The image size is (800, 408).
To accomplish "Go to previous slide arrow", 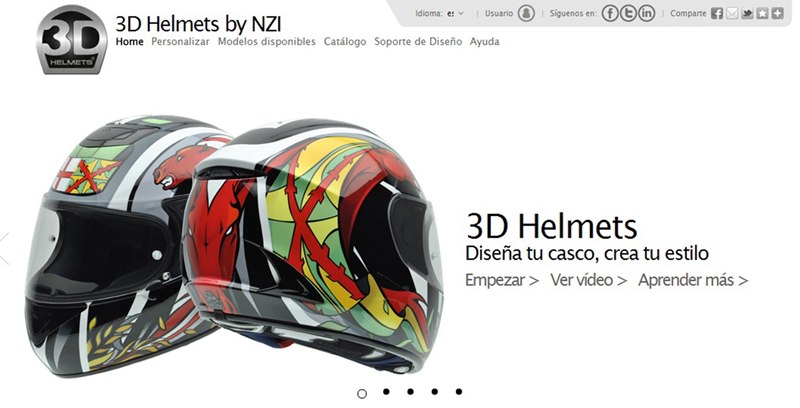I will click(4, 248).
